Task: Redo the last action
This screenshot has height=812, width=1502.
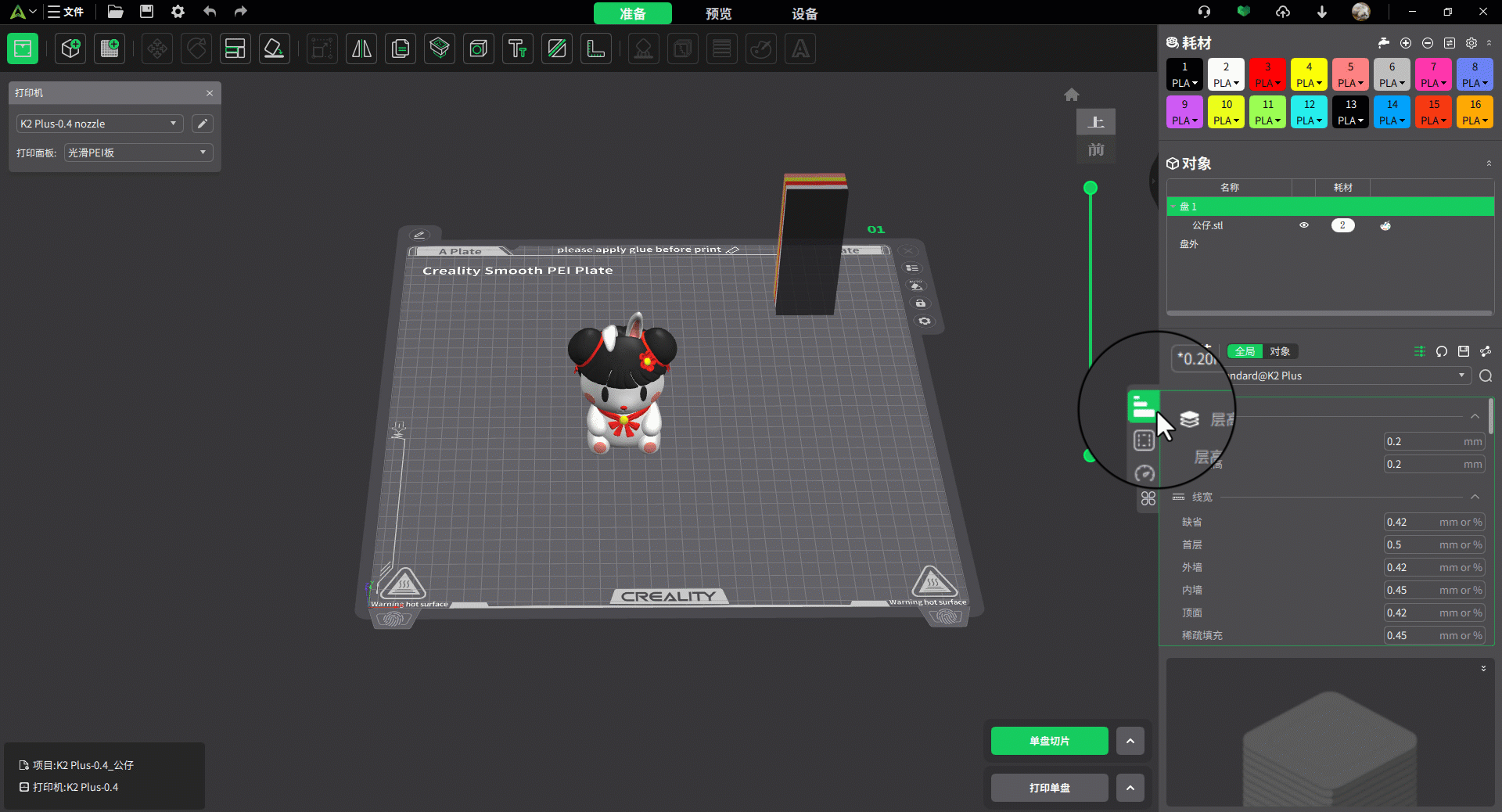Action: 241,12
